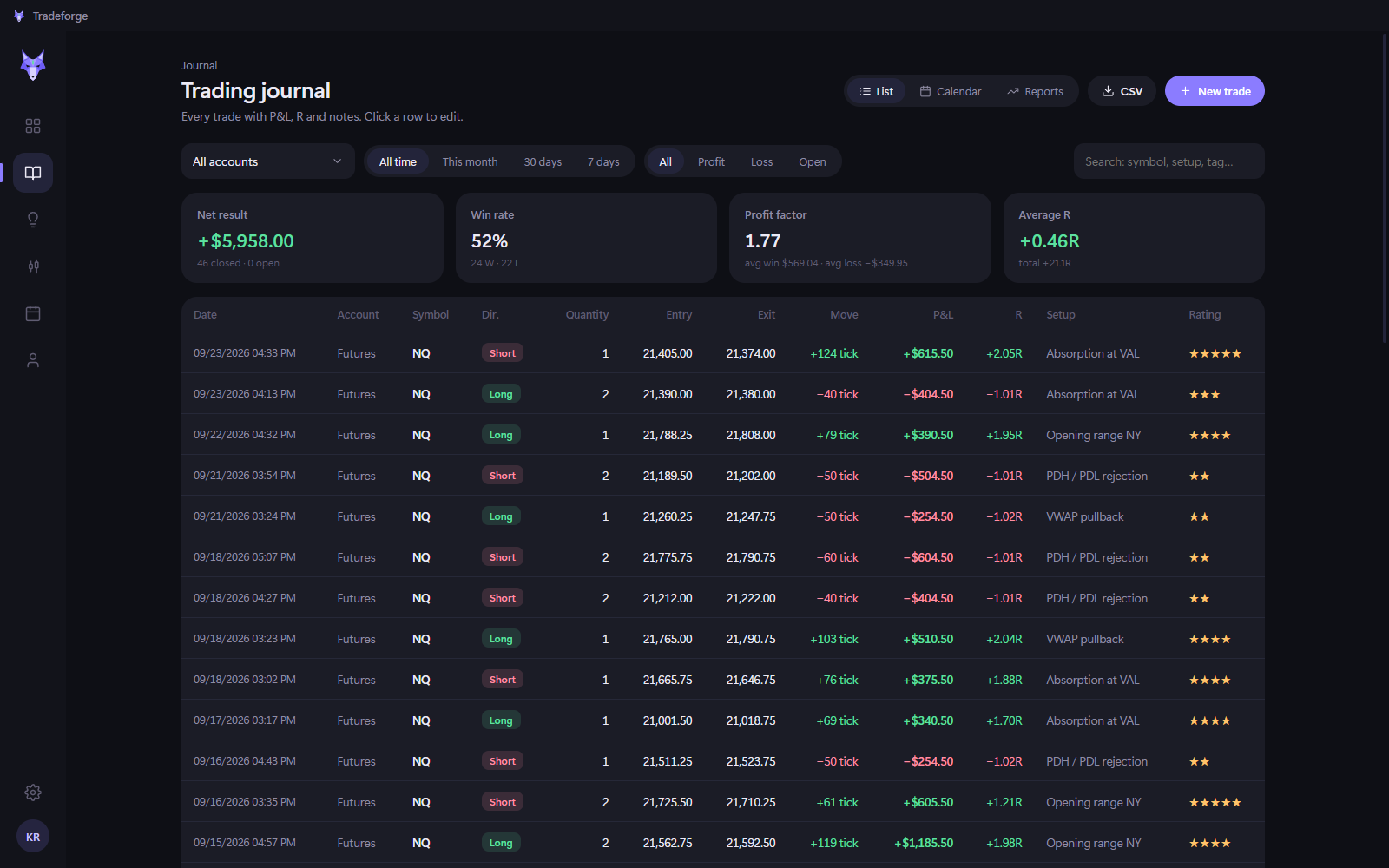Click the five-star rating on the 21,405.00 trade
Viewport: 1389px width, 868px height.
point(1215,353)
